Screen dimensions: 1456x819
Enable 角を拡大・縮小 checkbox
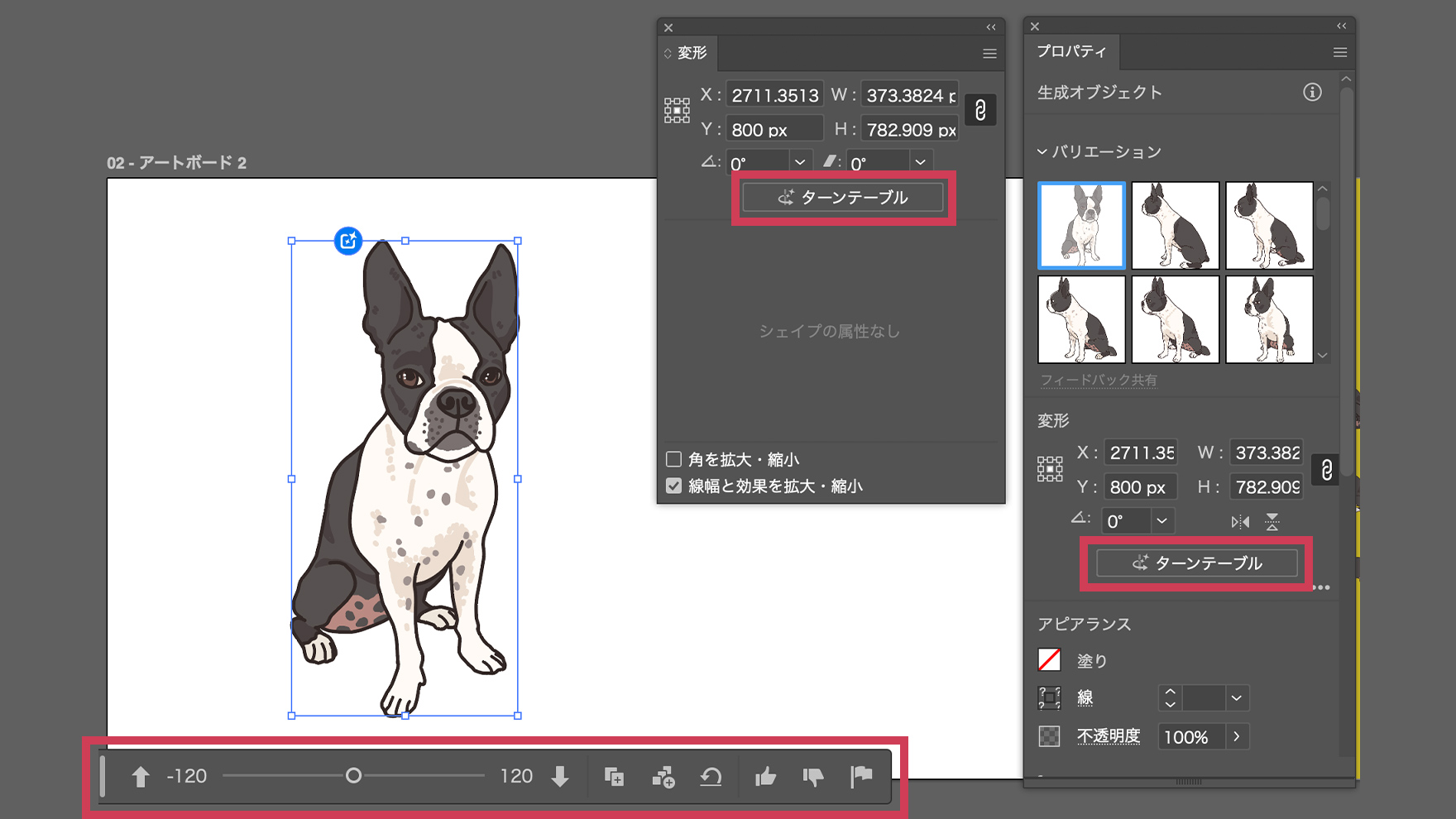[674, 459]
